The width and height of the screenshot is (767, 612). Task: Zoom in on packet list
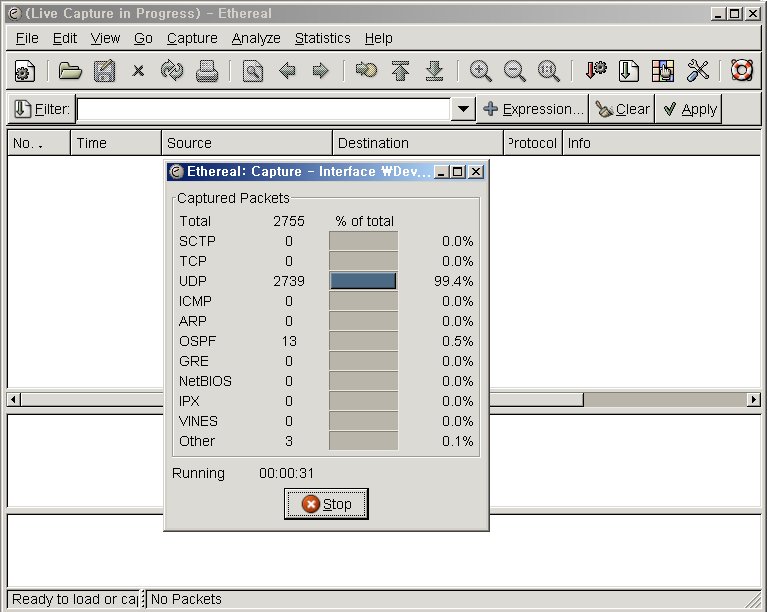coord(480,71)
